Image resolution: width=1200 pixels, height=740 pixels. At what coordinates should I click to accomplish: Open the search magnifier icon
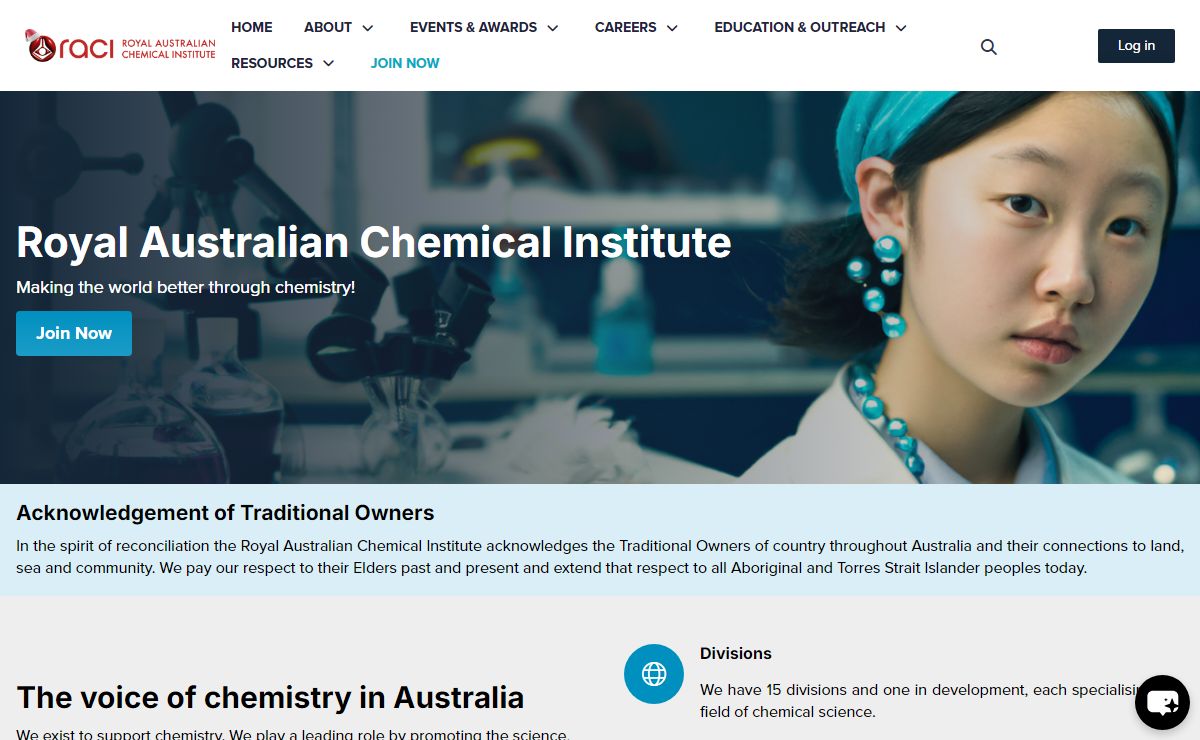coord(989,47)
